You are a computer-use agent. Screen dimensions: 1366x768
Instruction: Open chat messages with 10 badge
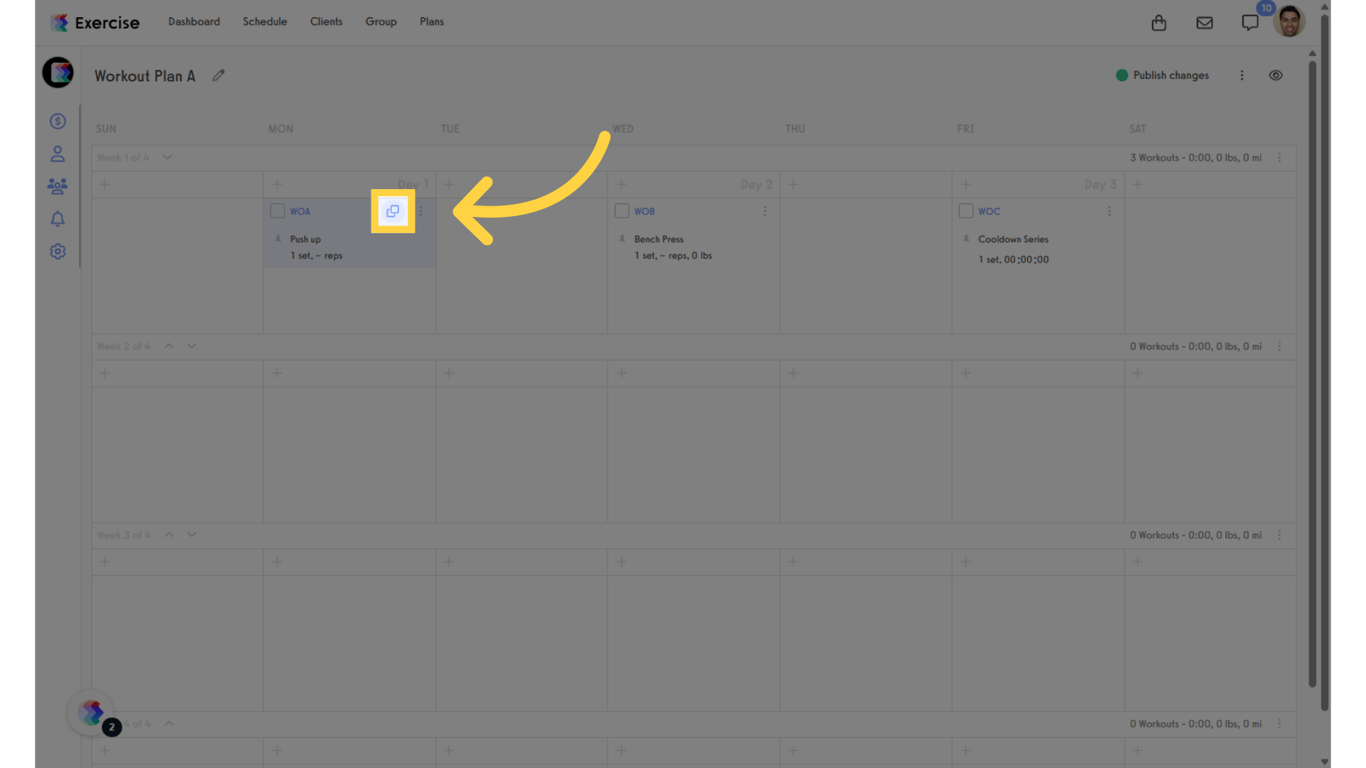tap(1251, 22)
